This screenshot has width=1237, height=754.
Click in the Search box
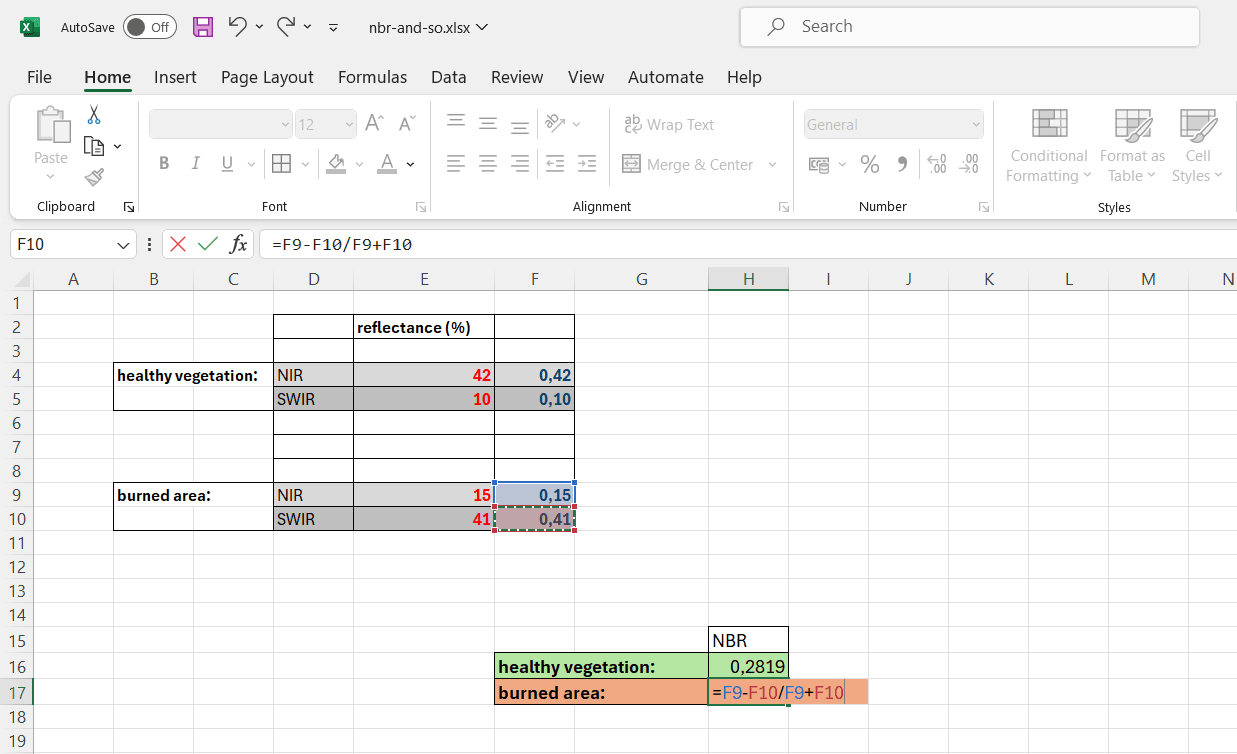[x=968, y=27]
